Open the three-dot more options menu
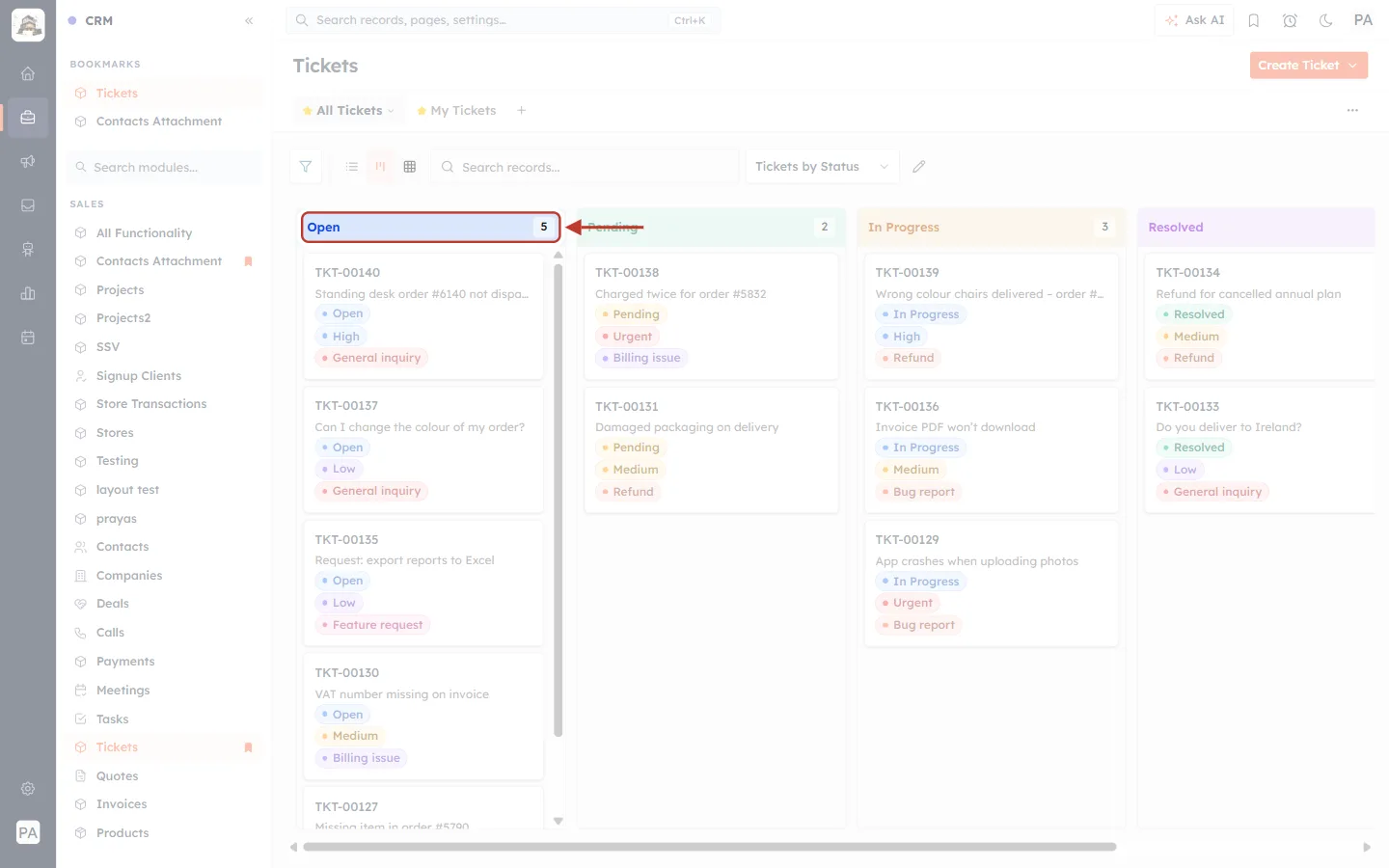The image size is (1389, 868). tap(1352, 111)
